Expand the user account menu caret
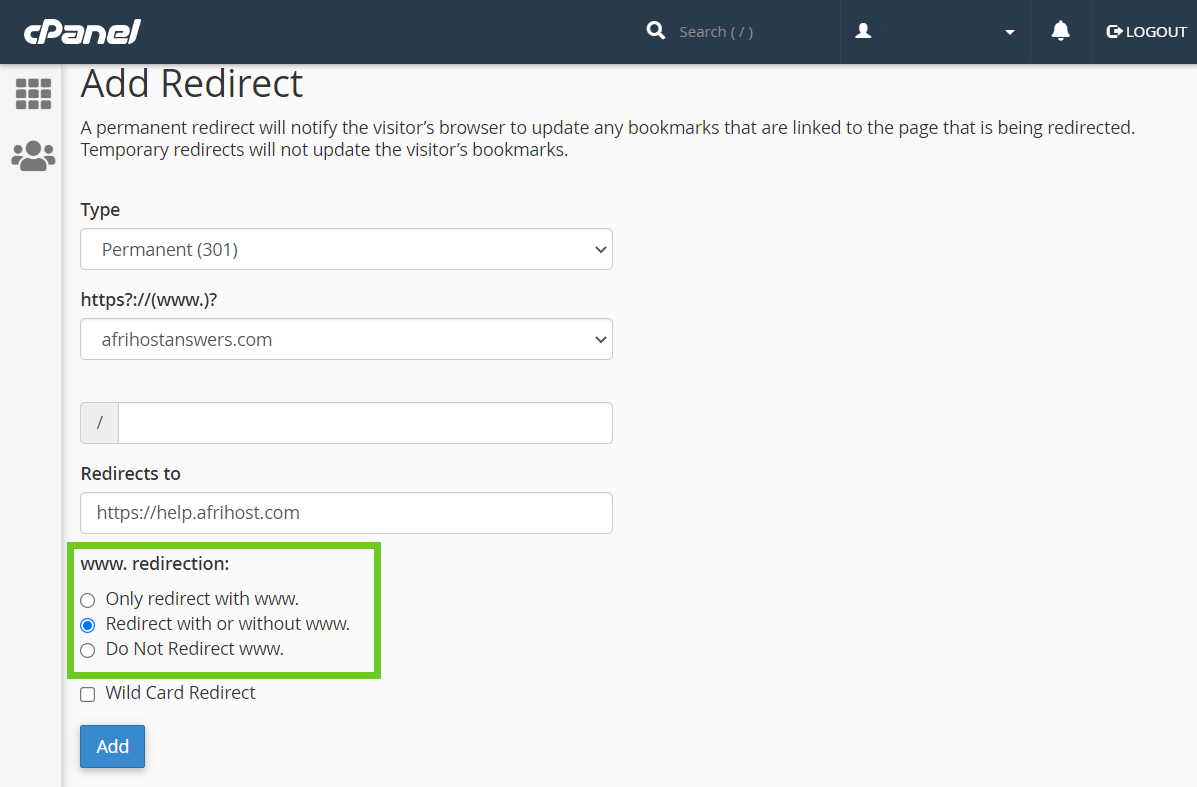This screenshot has height=787, width=1197. tap(1009, 32)
